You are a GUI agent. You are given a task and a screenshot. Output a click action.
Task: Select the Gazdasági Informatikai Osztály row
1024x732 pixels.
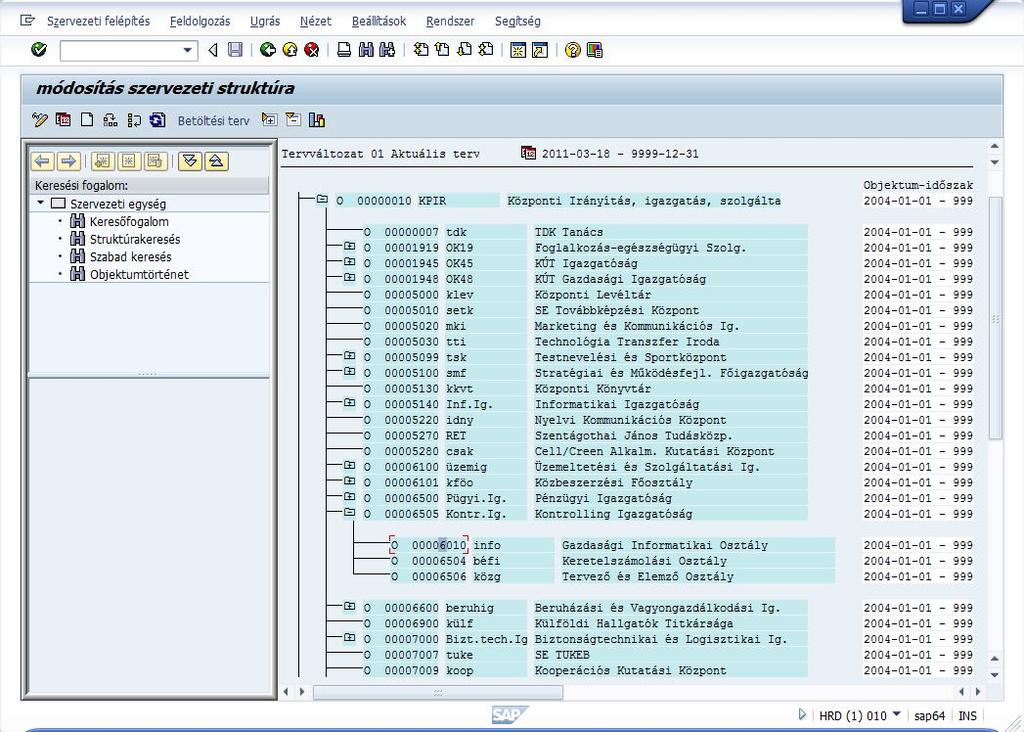pos(613,545)
